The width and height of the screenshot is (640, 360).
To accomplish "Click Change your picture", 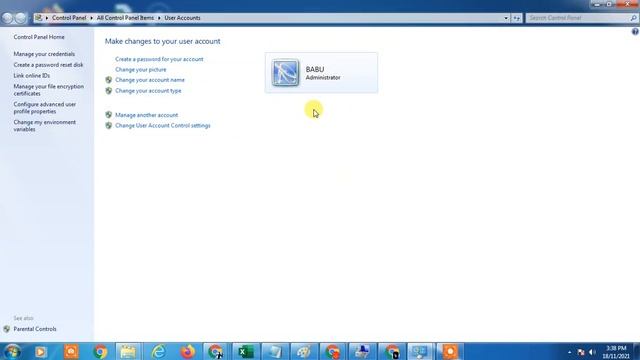I will [x=140, y=69].
